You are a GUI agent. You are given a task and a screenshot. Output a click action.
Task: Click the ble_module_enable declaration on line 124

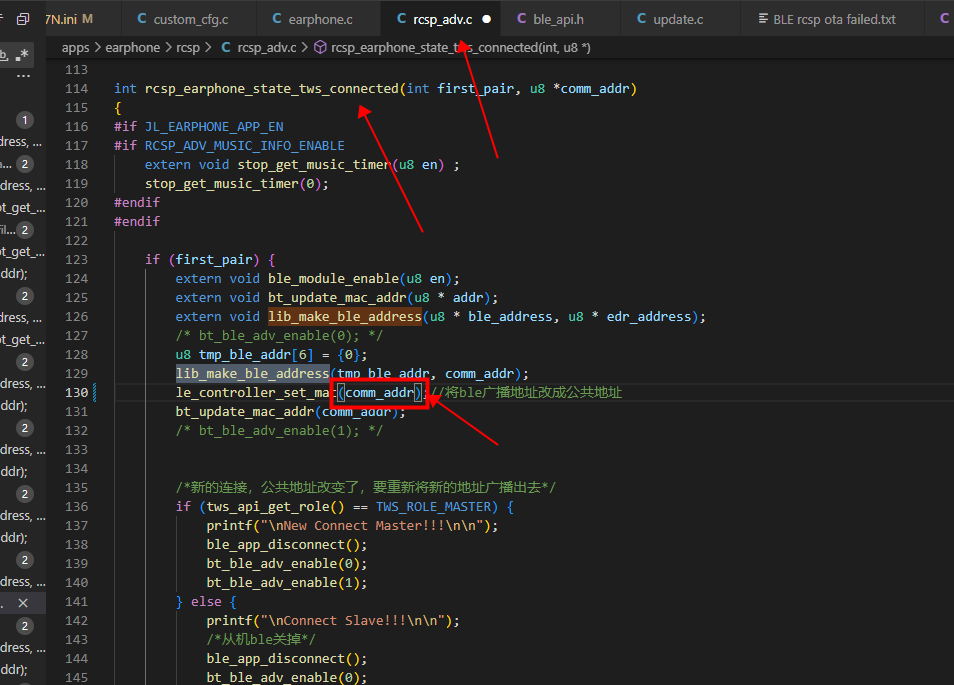pyautogui.click(x=318, y=279)
